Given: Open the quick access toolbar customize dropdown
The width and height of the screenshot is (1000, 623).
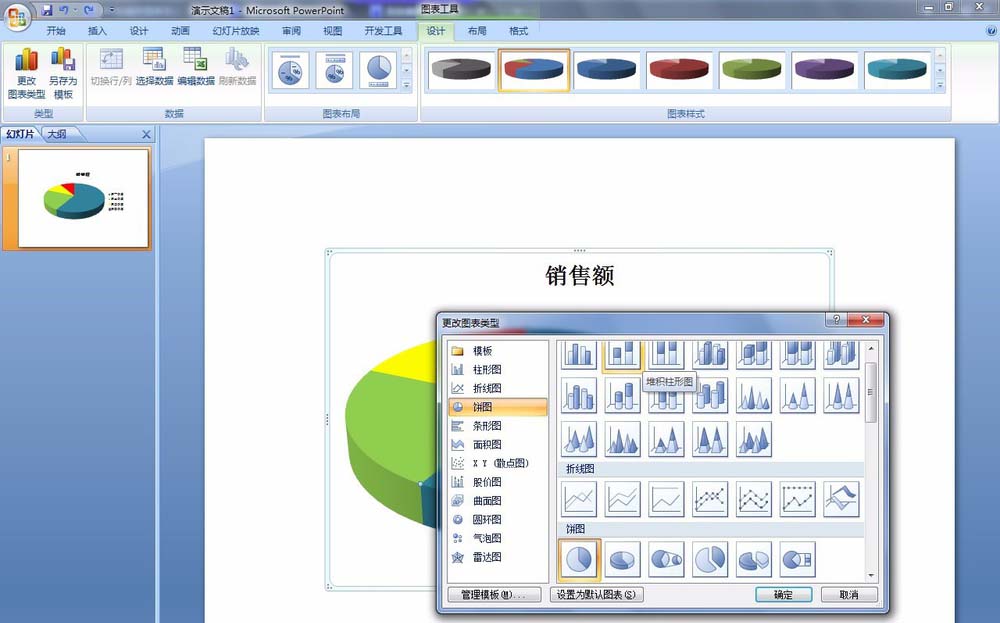Looking at the screenshot, I should (x=111, y=10).
